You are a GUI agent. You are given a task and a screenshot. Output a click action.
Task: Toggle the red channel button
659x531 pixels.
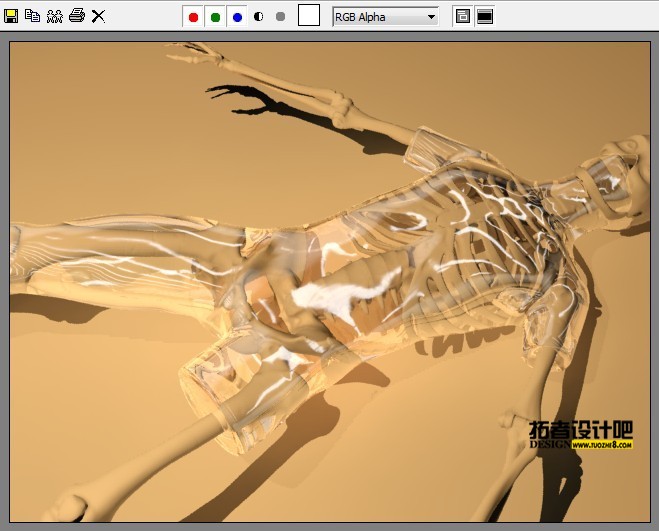point(193,17)
